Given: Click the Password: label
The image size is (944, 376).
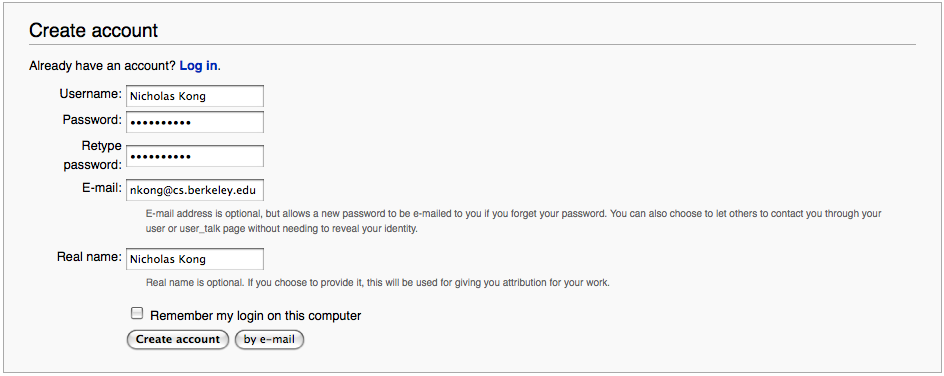Looking at the screenshot, I should click(92, 120).
